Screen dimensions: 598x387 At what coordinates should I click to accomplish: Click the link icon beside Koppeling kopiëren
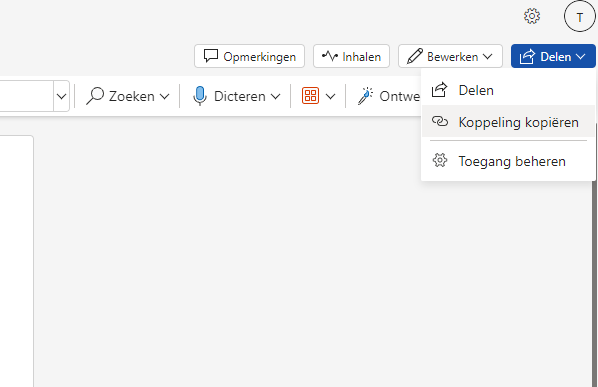[440, 122]
